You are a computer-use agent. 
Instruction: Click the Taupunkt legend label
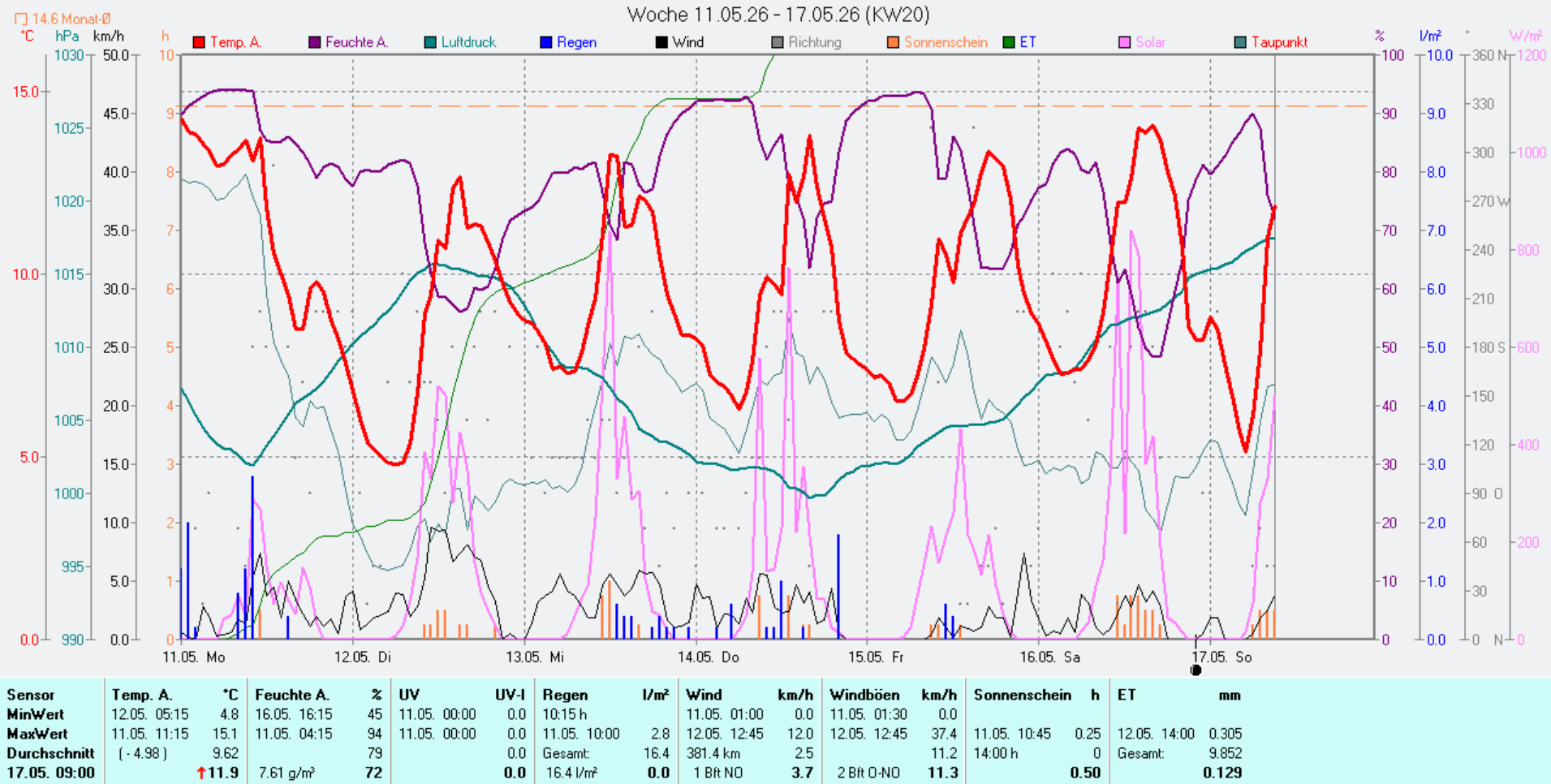coord(1279,42)
